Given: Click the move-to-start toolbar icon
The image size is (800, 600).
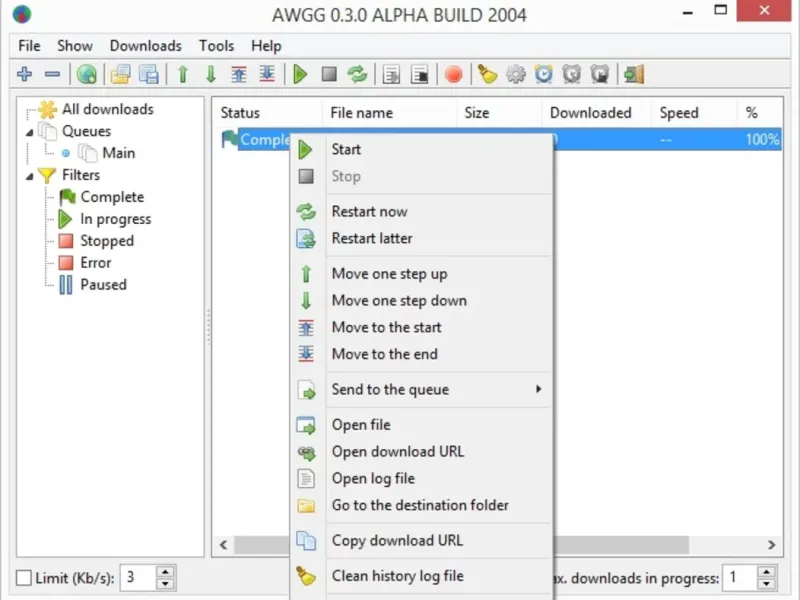Looking at the screenshot, I should 238,74.
